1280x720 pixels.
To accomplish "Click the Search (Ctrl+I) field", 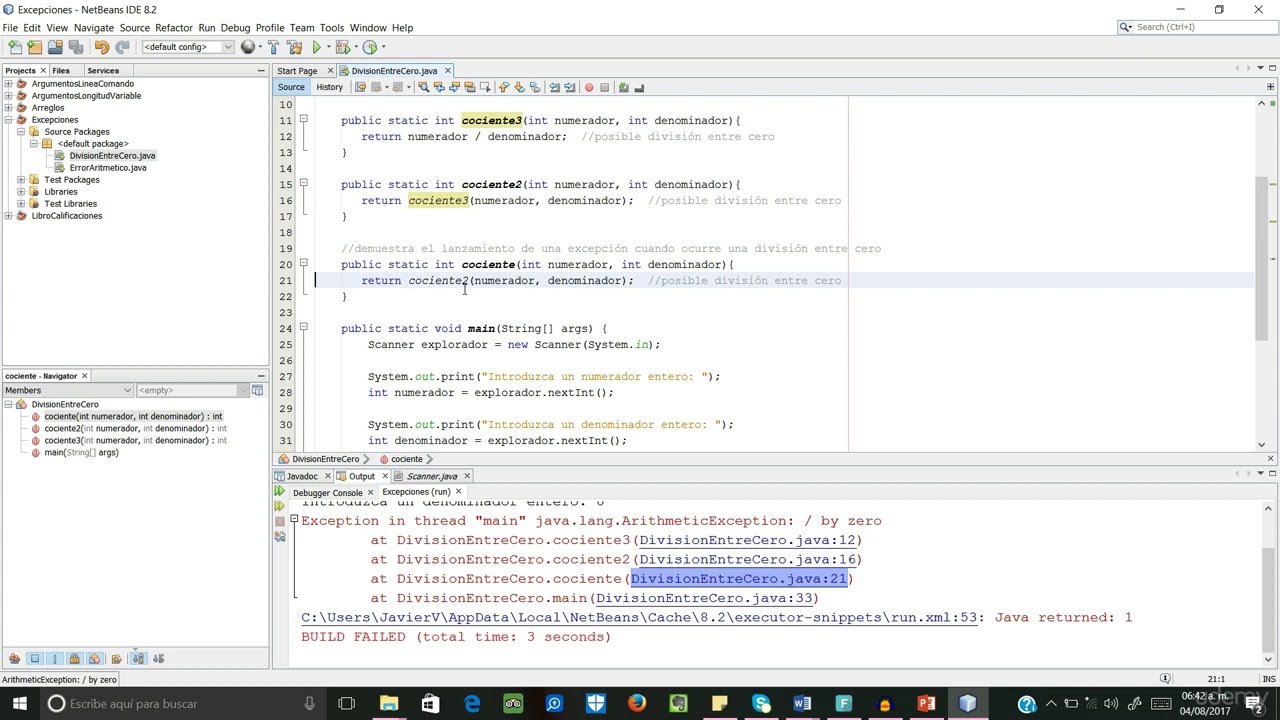I will [x=1196, y=27].
